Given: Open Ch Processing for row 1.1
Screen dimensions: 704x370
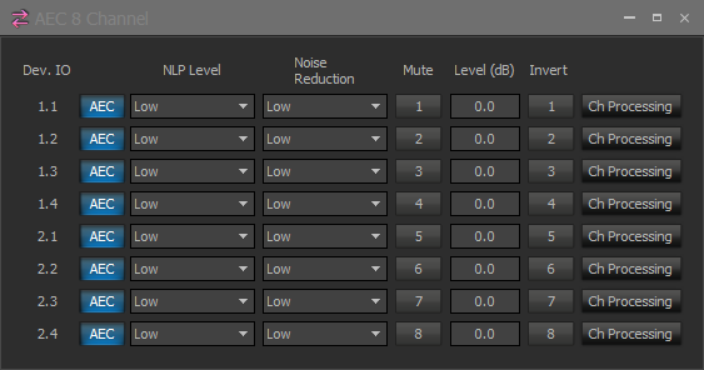Looking at the screenshot, I should coord(631,106).
